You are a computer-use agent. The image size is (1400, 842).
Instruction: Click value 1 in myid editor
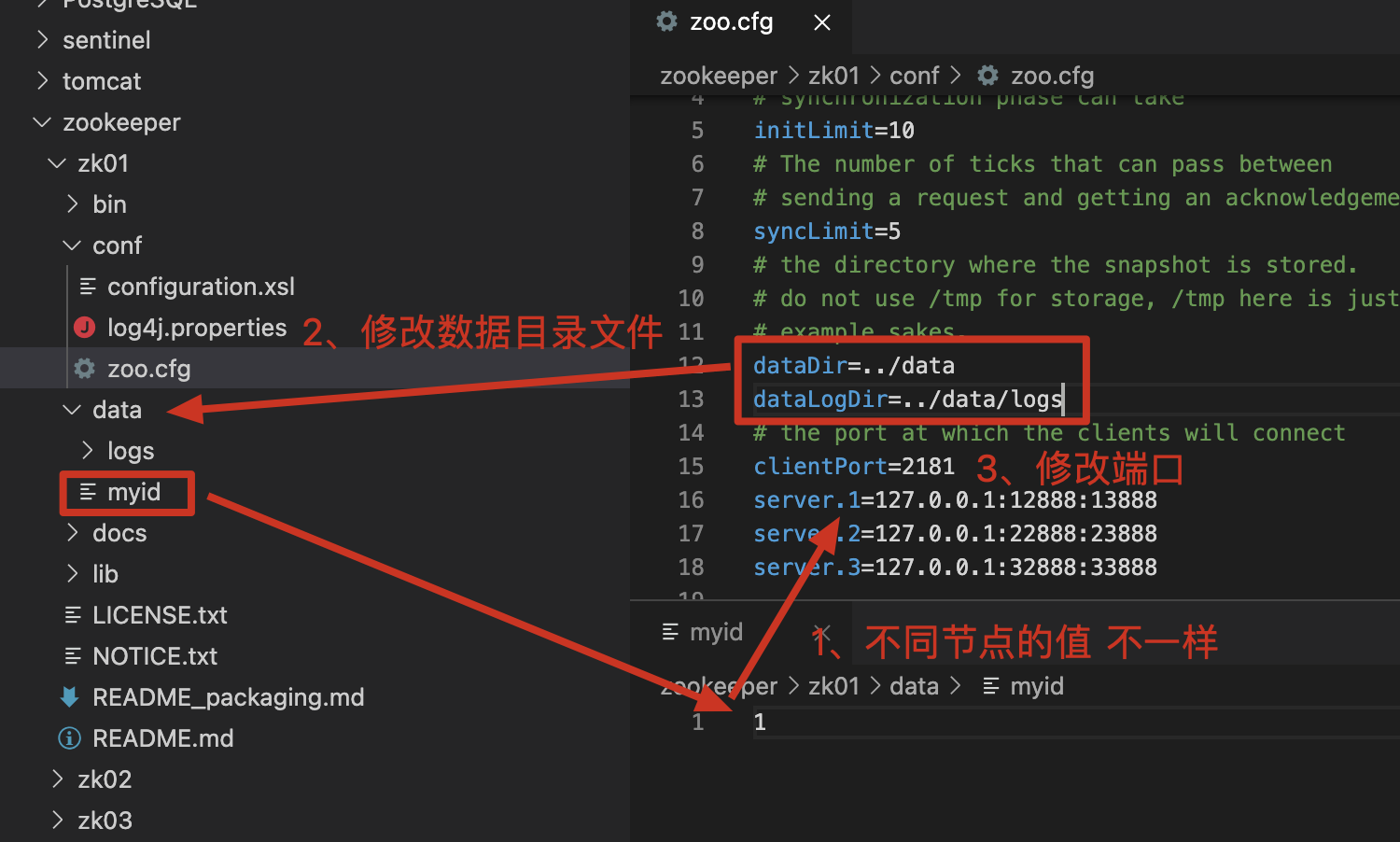[760, 722]
